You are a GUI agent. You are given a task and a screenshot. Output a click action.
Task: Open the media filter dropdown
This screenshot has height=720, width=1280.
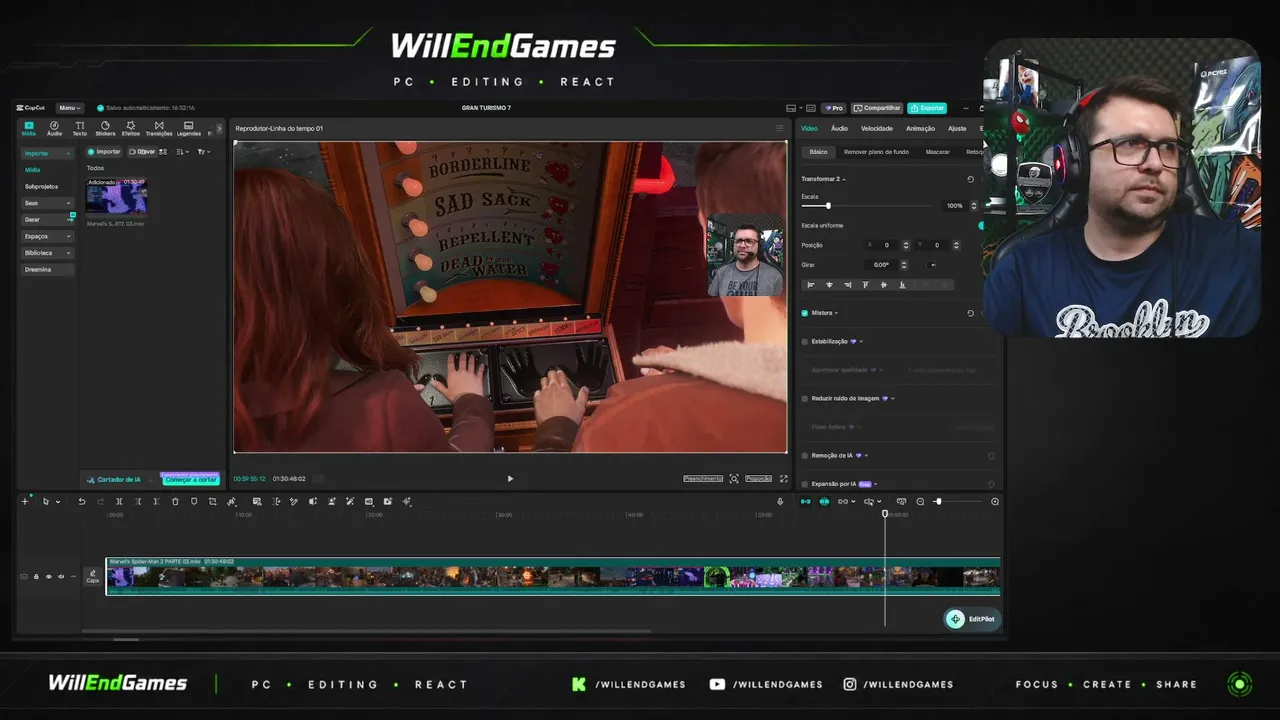[x=202, y=152]
